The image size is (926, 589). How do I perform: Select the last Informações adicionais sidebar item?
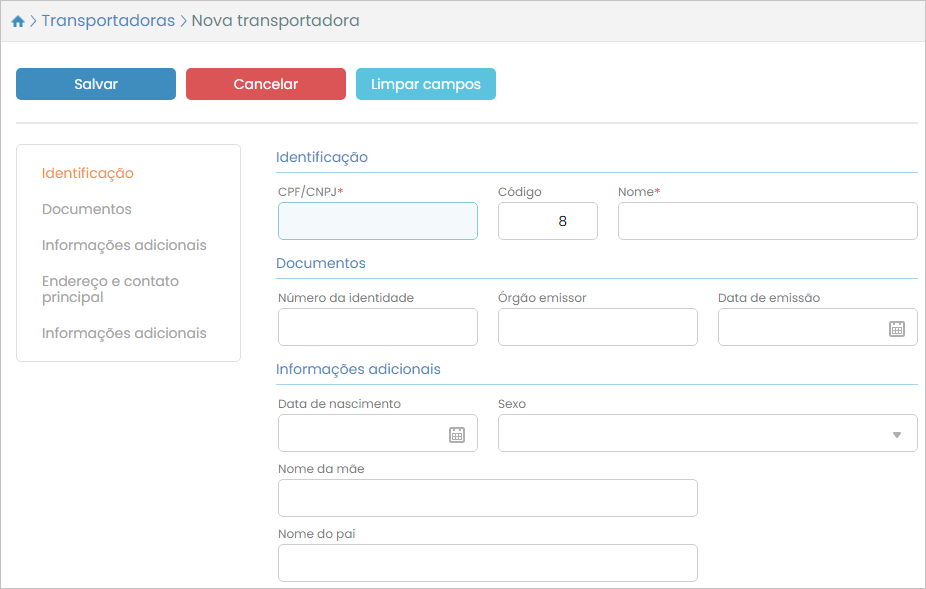tap(124, 333)
